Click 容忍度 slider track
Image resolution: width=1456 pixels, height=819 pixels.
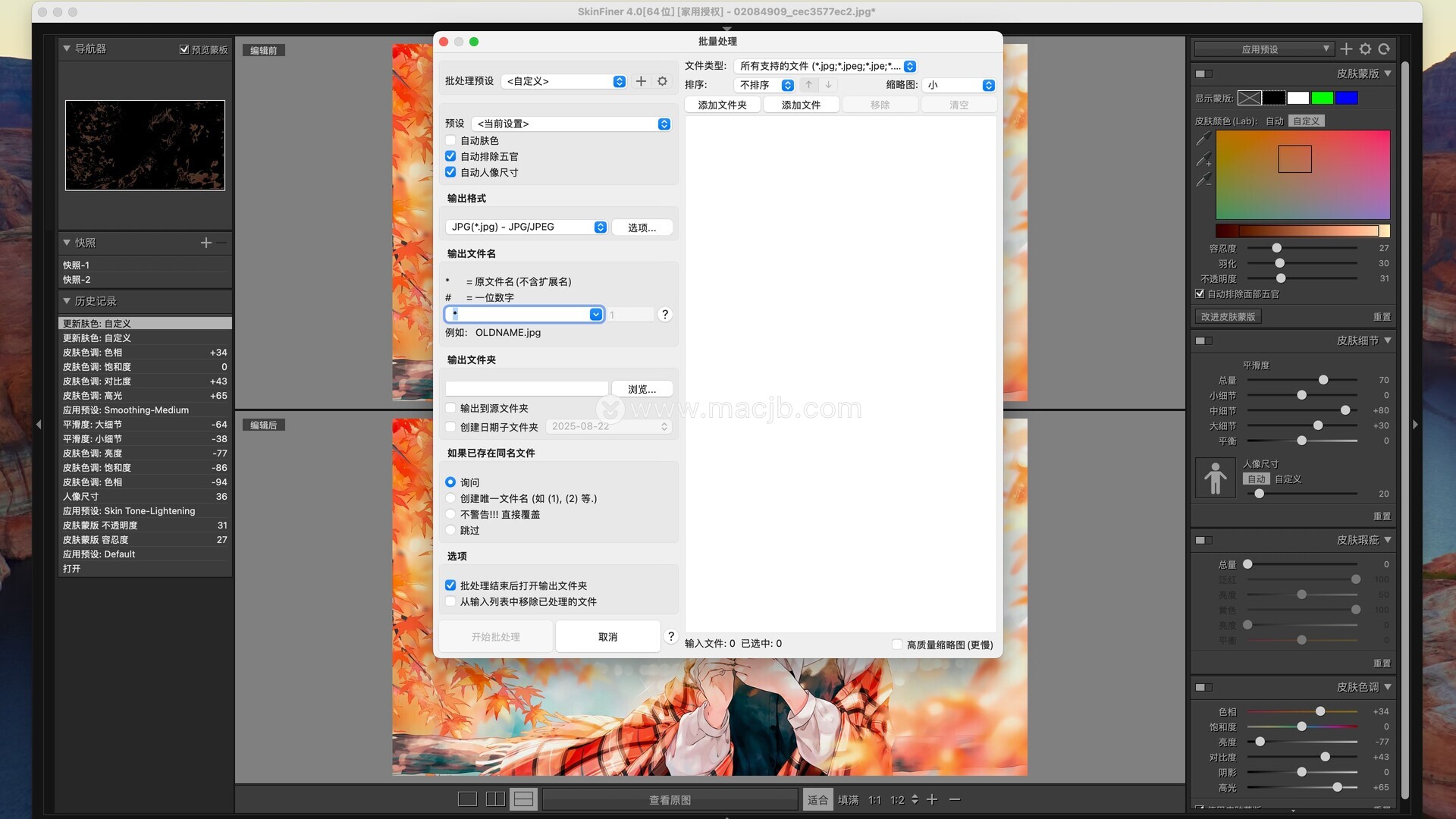pos(1302,248)
